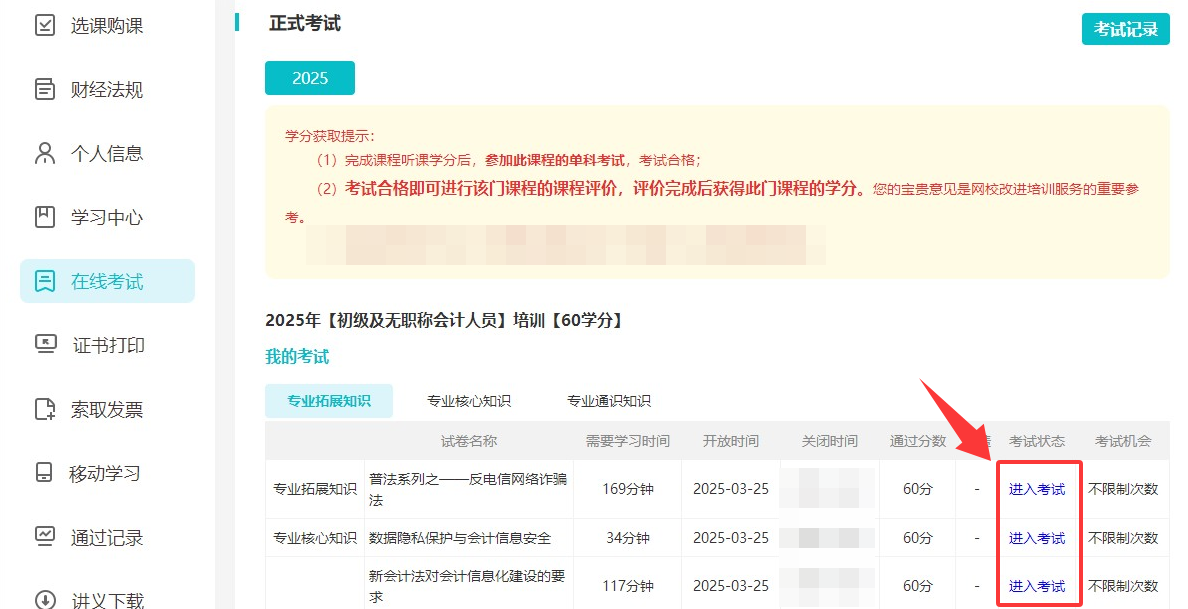This screenshot has height=609, width=1188.
Task: Enter exam for 普法系列之反电信网络诈骗法
Action: pyautogui.click(x=1037, y=489)
